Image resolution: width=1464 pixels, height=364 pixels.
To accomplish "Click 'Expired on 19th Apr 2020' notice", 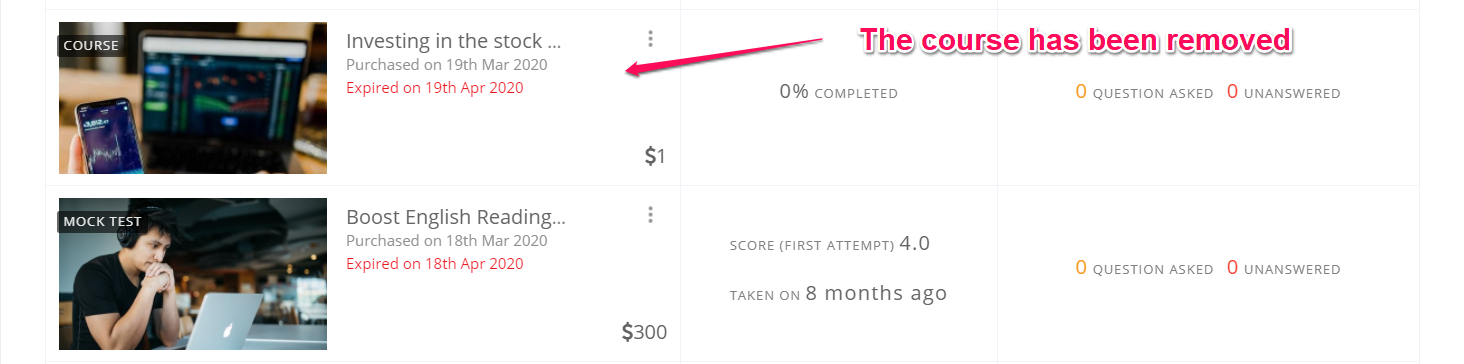I will tap(435, 88).
